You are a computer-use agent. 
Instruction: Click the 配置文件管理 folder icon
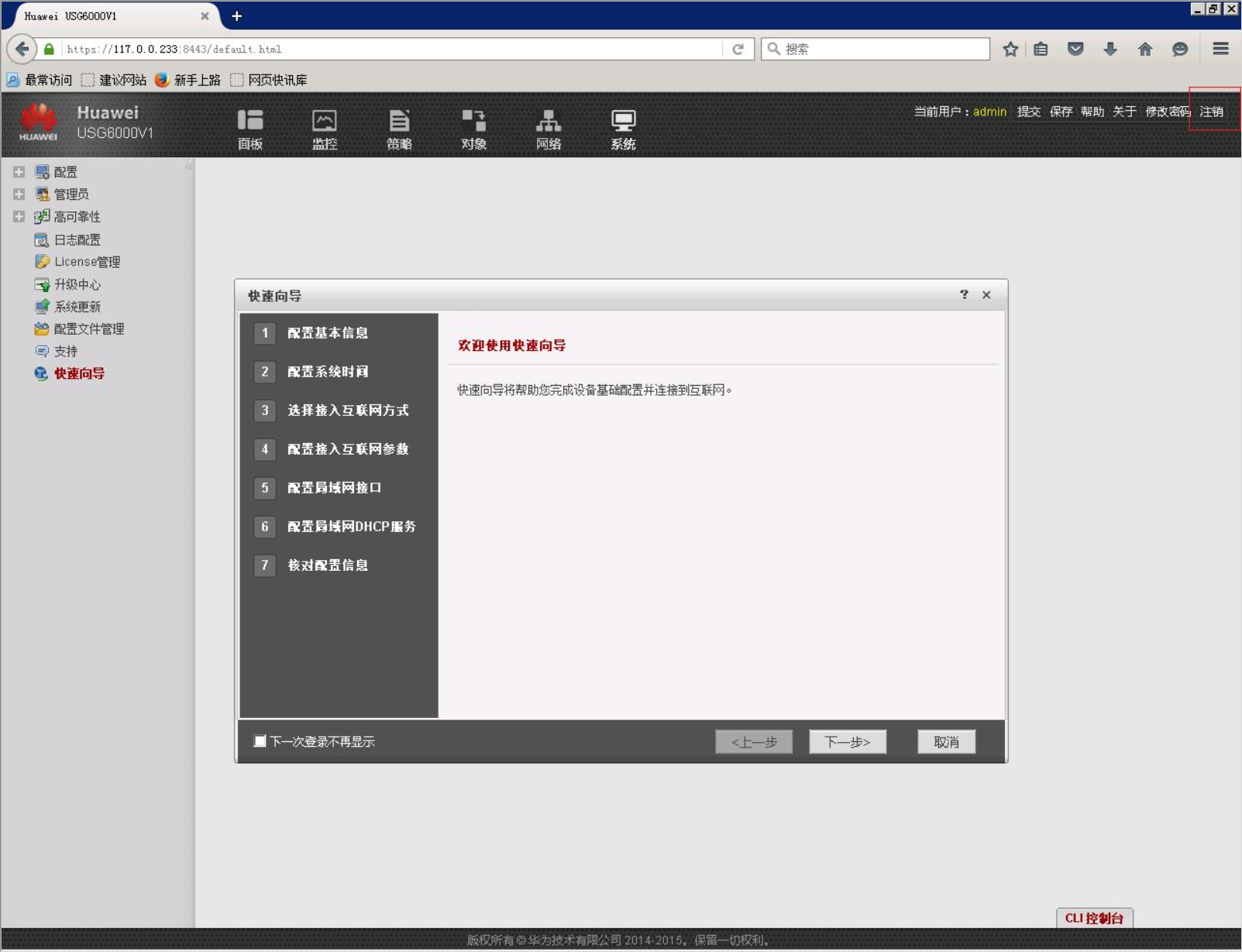42,329
